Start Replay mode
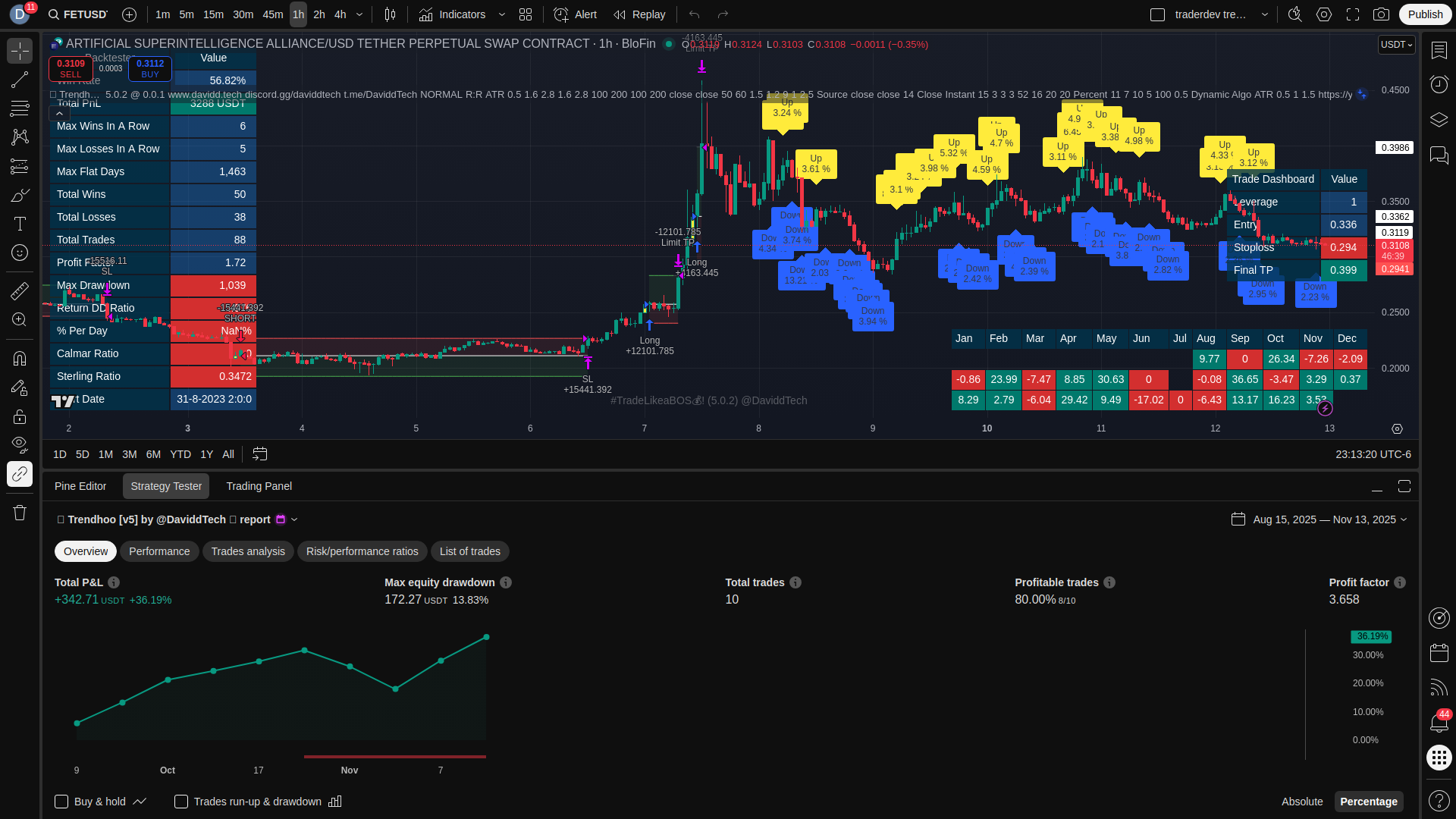Screen dimensions: 1456x819 pos(639,14)
